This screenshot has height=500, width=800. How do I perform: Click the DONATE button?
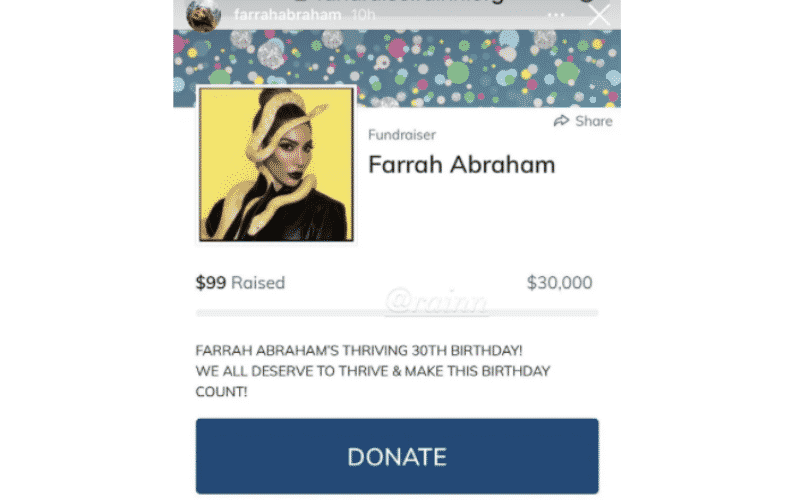point(397,456)
